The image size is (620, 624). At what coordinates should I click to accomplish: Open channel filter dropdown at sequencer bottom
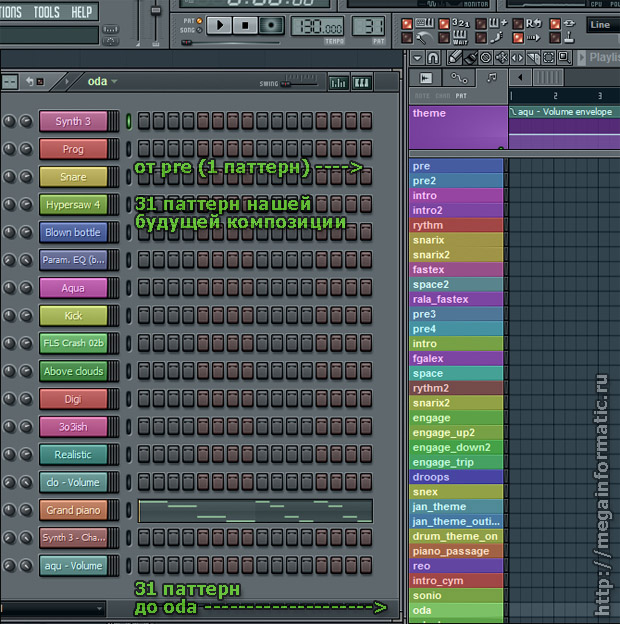tap(53, 608)
